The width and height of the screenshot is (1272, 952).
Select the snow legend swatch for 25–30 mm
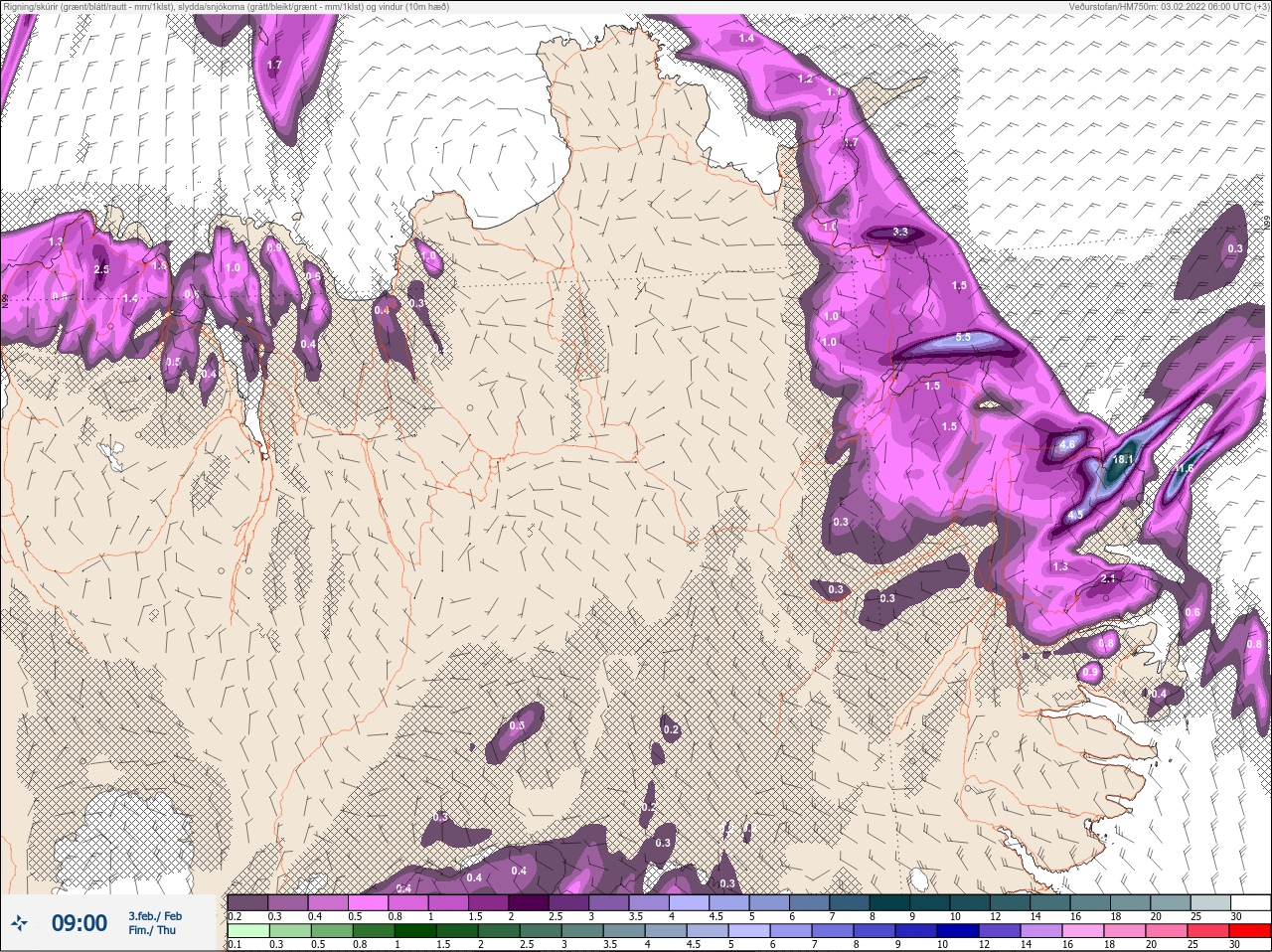click(1209, 902)
